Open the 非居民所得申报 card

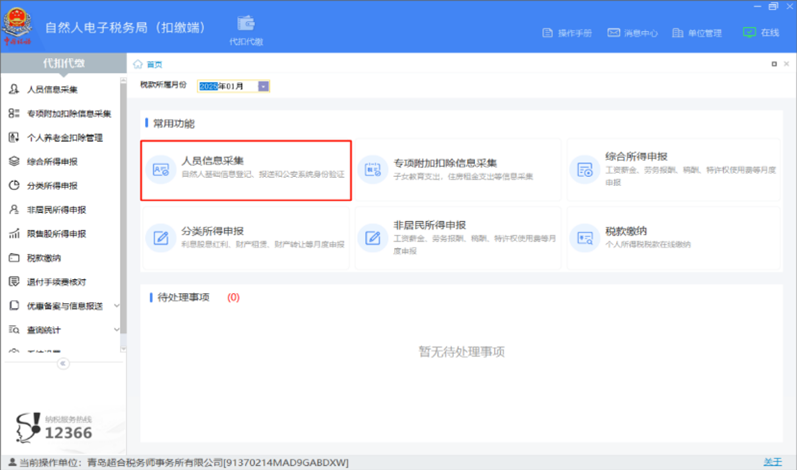pos(458,238)
